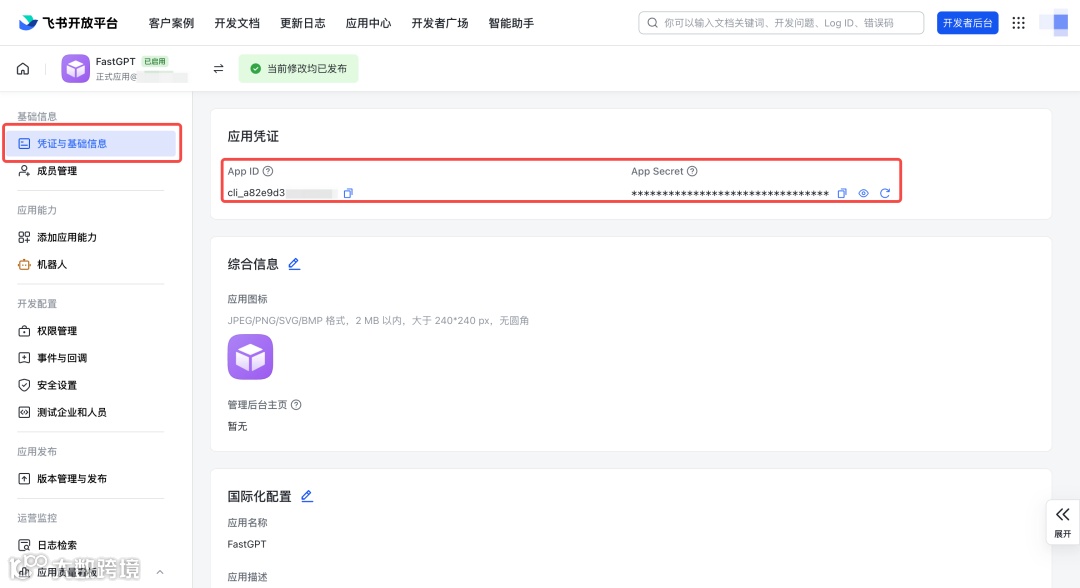Click the Feishu Open Platform logo
Viewport: 1080px width, 588px height.
(x=68, y=23)
